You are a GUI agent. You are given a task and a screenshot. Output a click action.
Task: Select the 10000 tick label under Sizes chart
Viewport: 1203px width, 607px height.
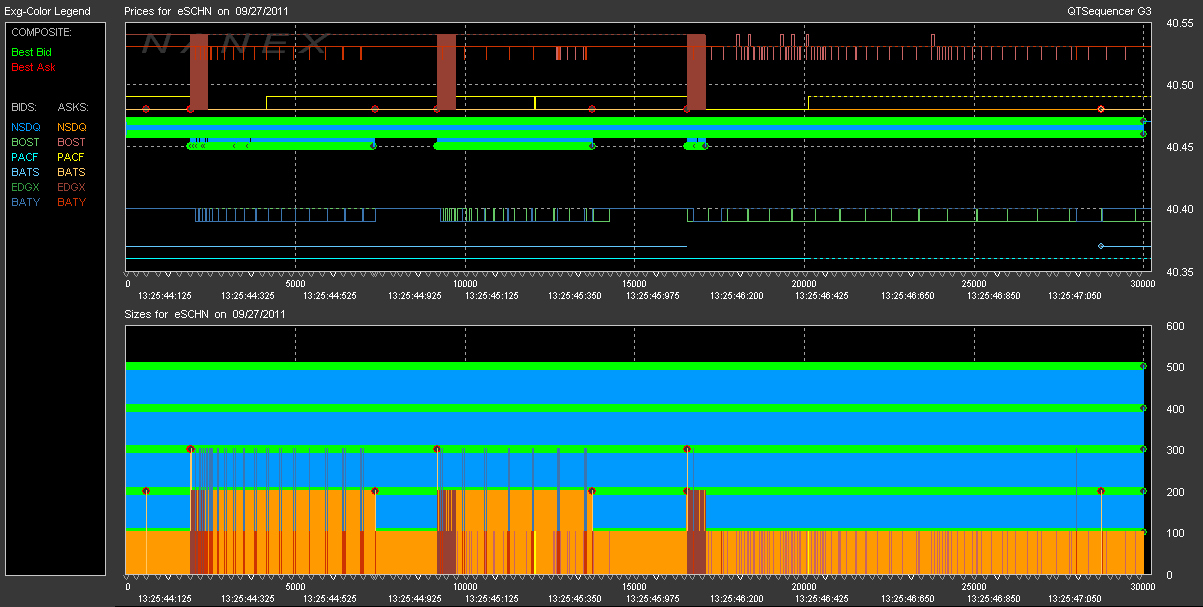465,586
